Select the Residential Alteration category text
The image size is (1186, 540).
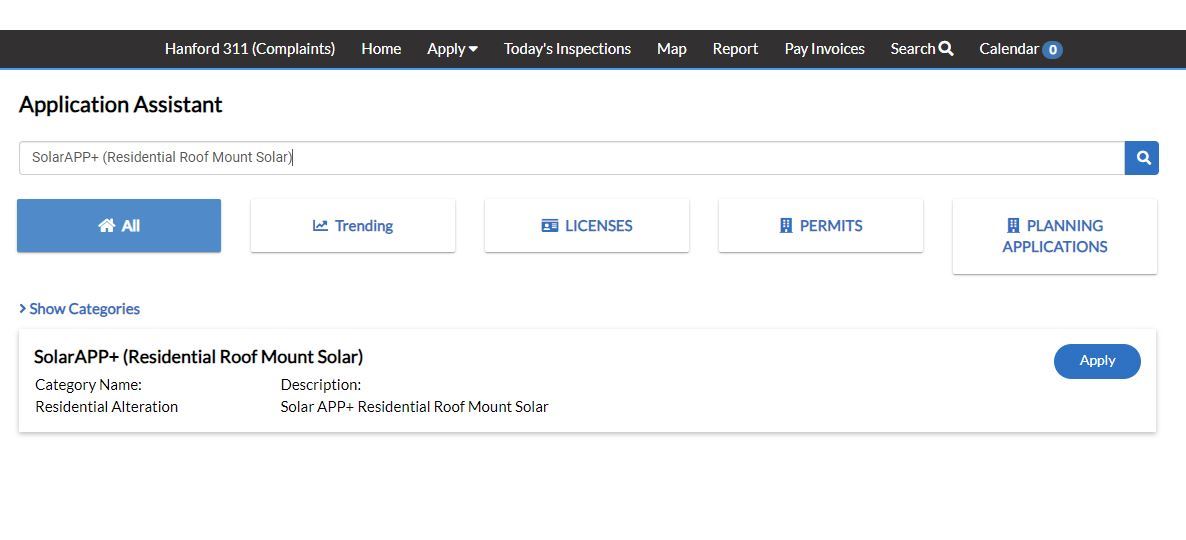107,407
